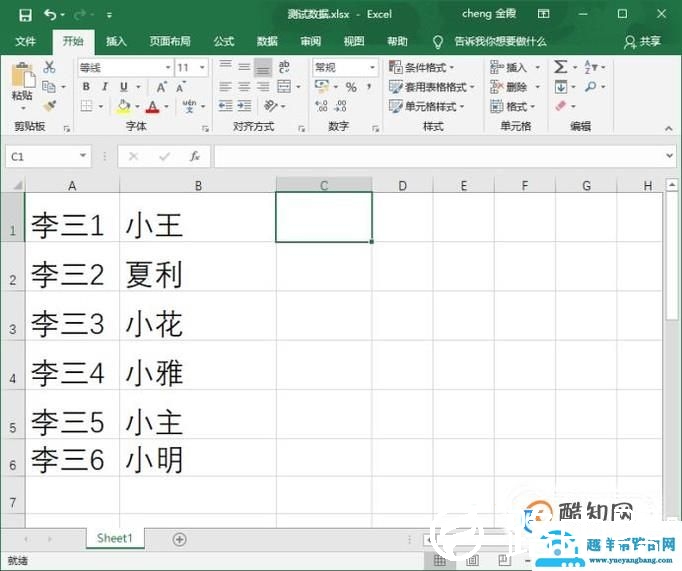Screen dimensions: 682x571
Task: Click the Cut scissors icon
Action: 49,67
